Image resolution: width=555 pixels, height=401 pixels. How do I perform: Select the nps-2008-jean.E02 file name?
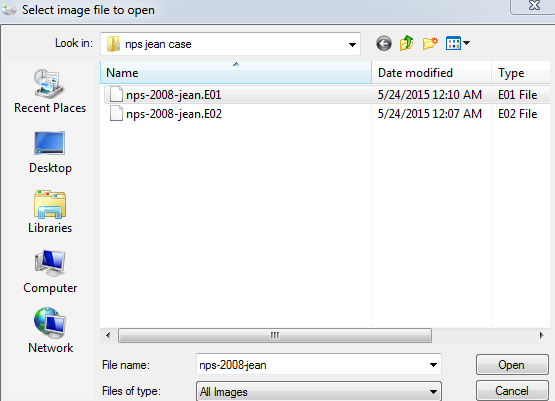(x=174, y=114)
